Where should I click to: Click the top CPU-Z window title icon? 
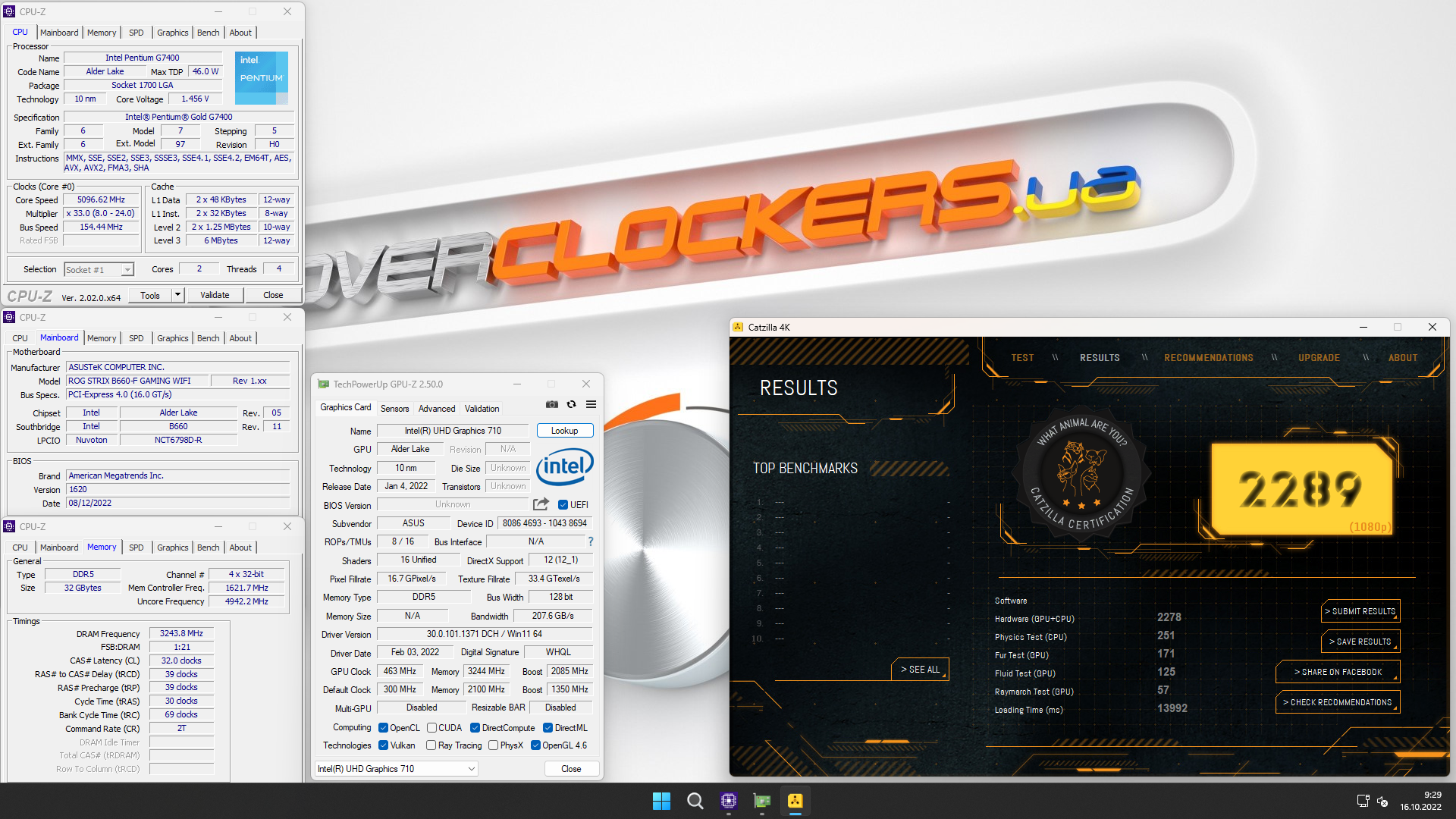click(x=9, y=11)
